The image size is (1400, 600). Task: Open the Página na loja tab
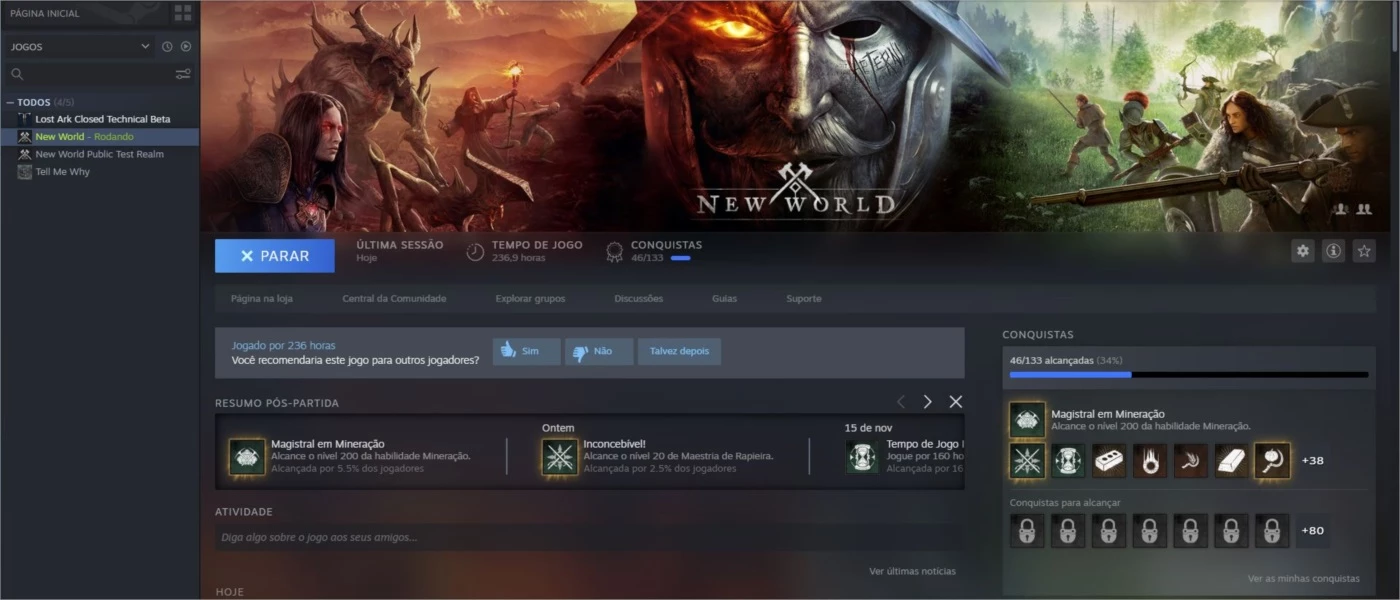tap(262, 299)
